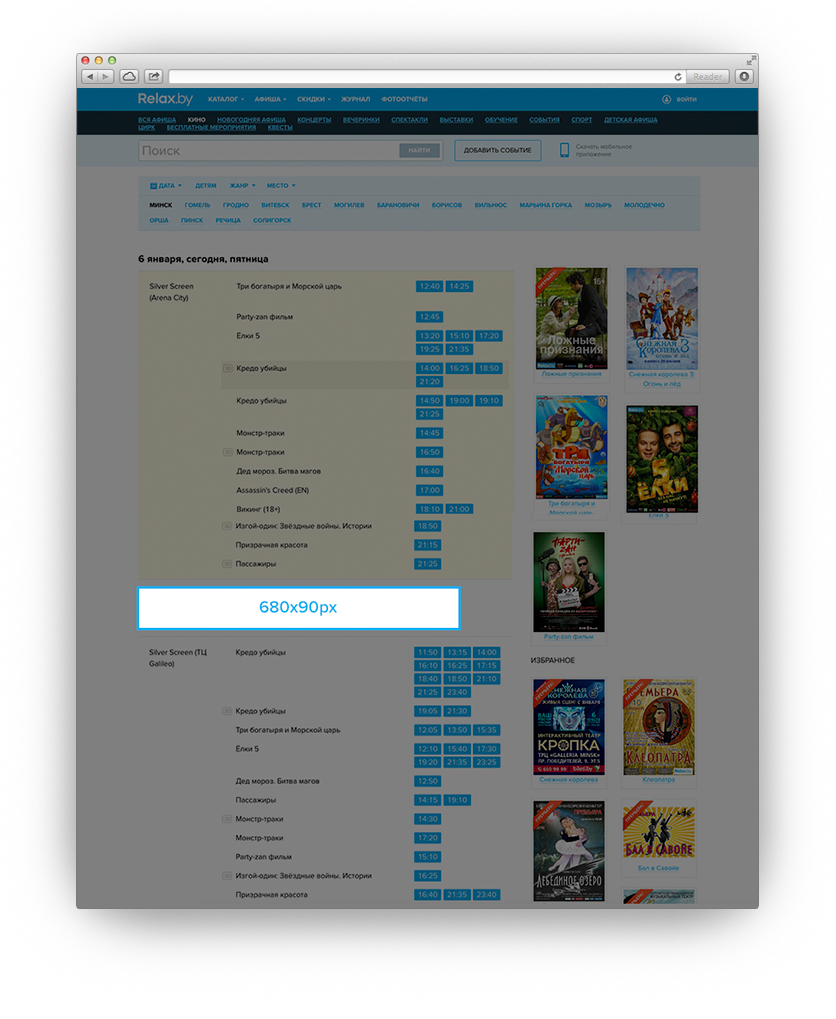Open the Фотоотчёты menu item
This screenshot has width=836, height=1019.
[404, 99]
